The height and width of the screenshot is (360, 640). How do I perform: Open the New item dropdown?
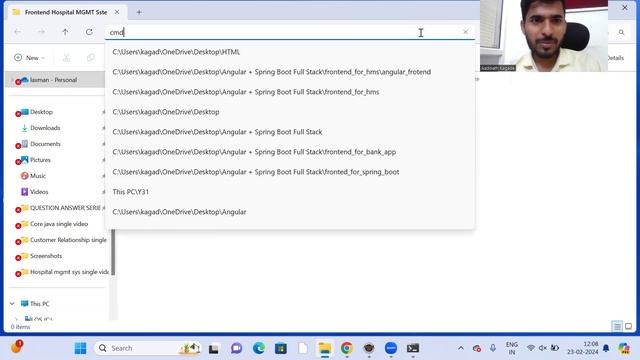click(x=29, y=58)
